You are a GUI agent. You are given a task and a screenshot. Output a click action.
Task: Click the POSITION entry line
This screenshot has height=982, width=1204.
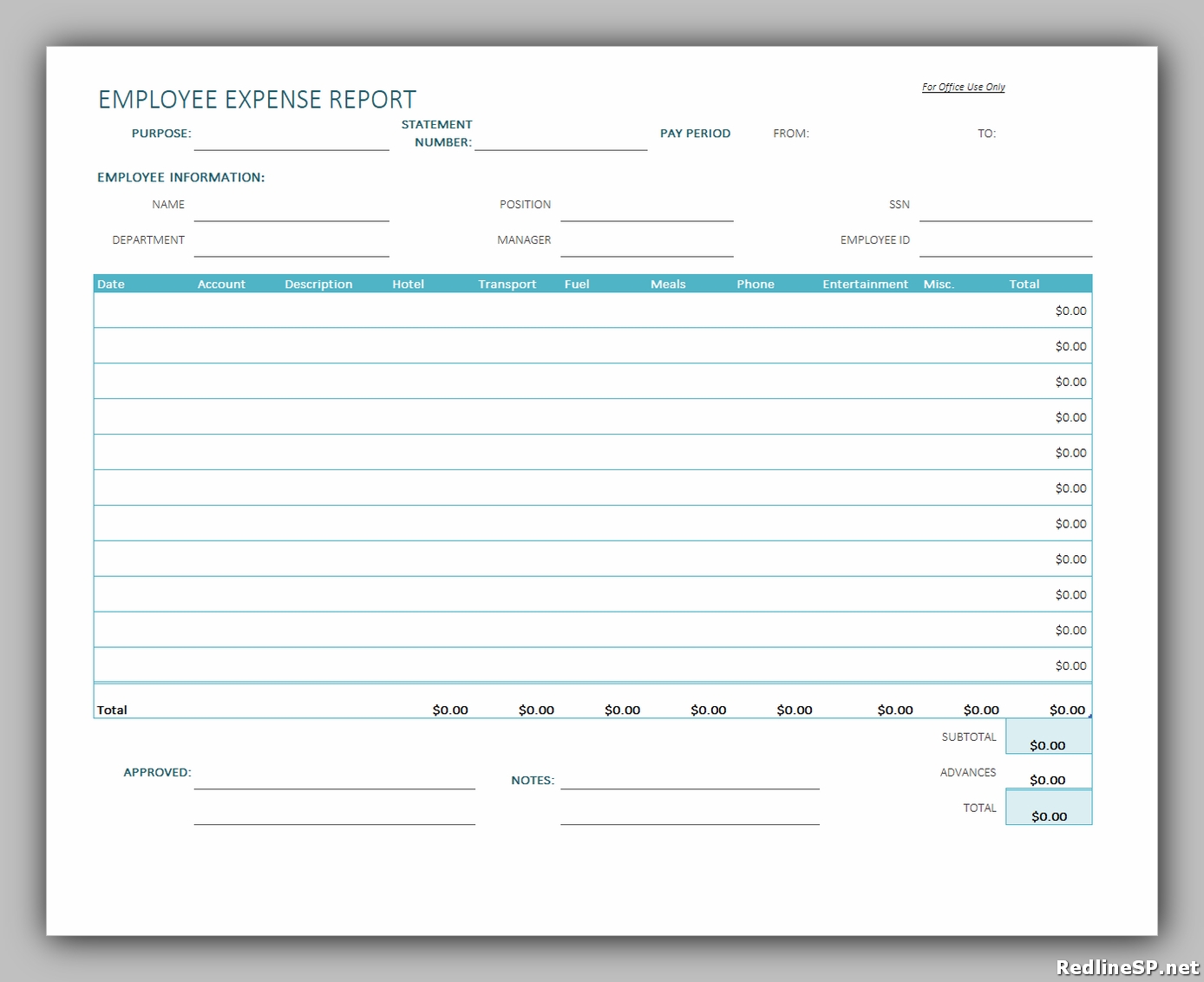[x=646, y=217]
